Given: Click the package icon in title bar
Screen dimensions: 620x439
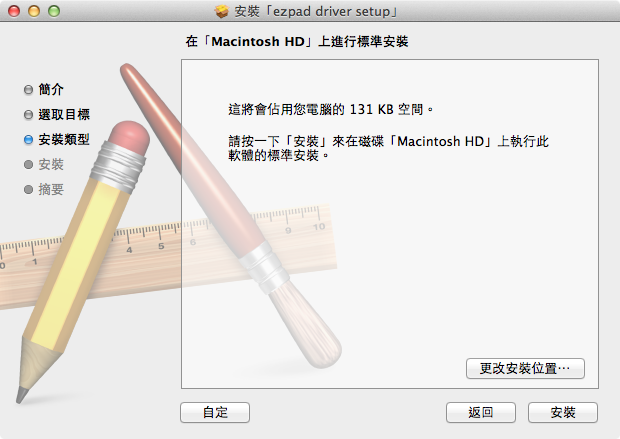Looking at the screenshot, I should click(x=222, y=11).
